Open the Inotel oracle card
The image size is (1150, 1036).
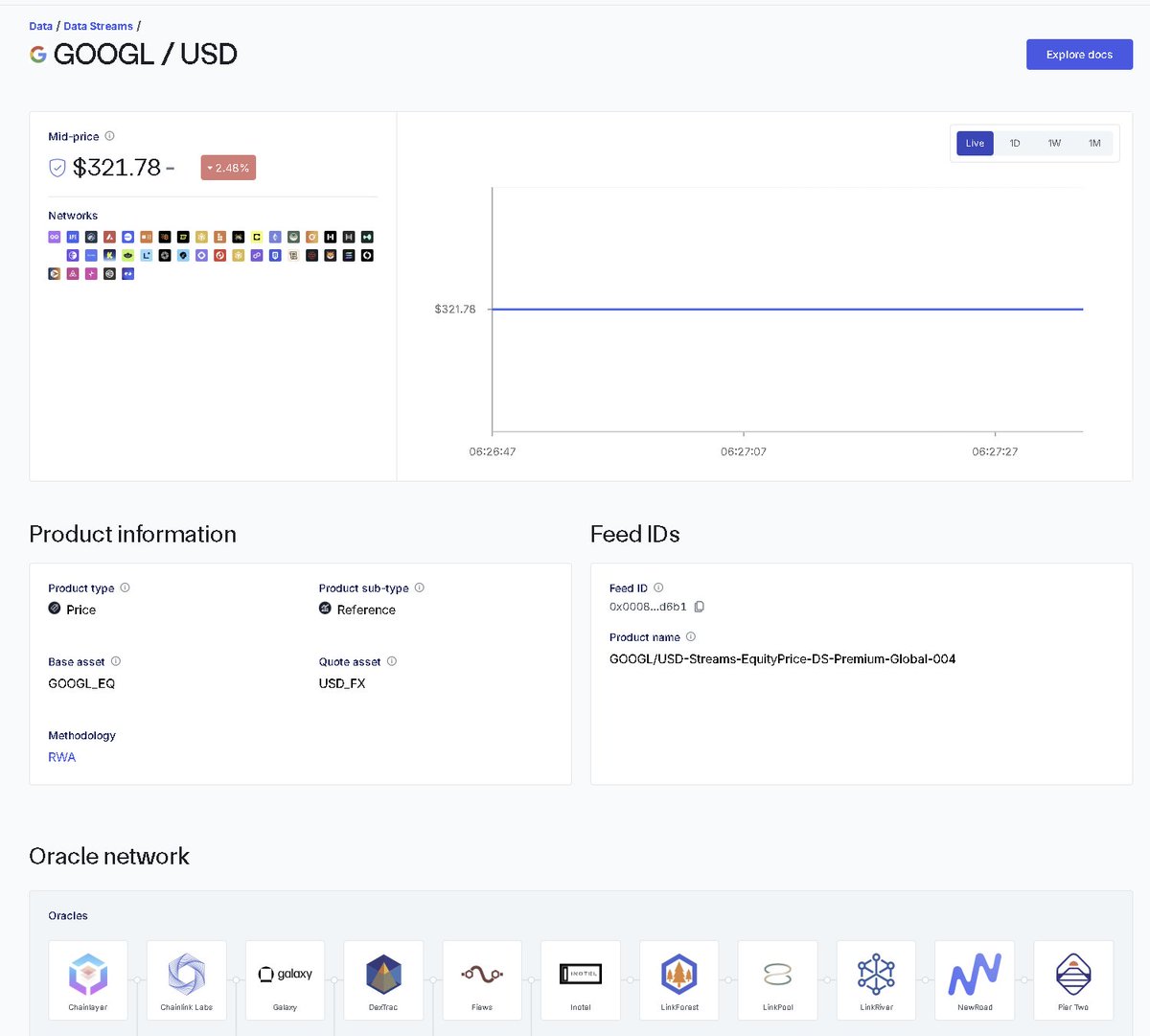coord(581,979)
